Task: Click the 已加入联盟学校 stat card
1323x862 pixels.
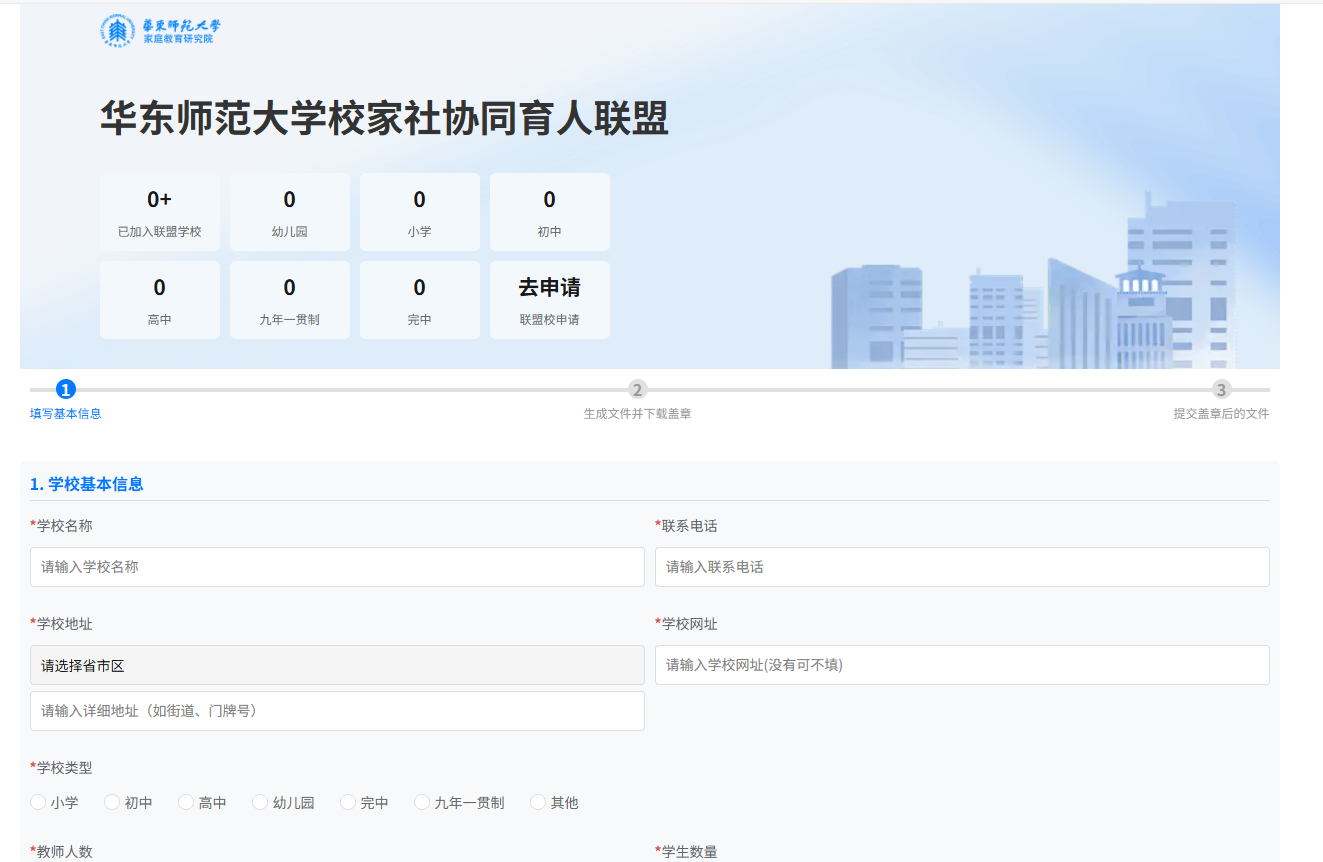Action: [x=160, y=212]
